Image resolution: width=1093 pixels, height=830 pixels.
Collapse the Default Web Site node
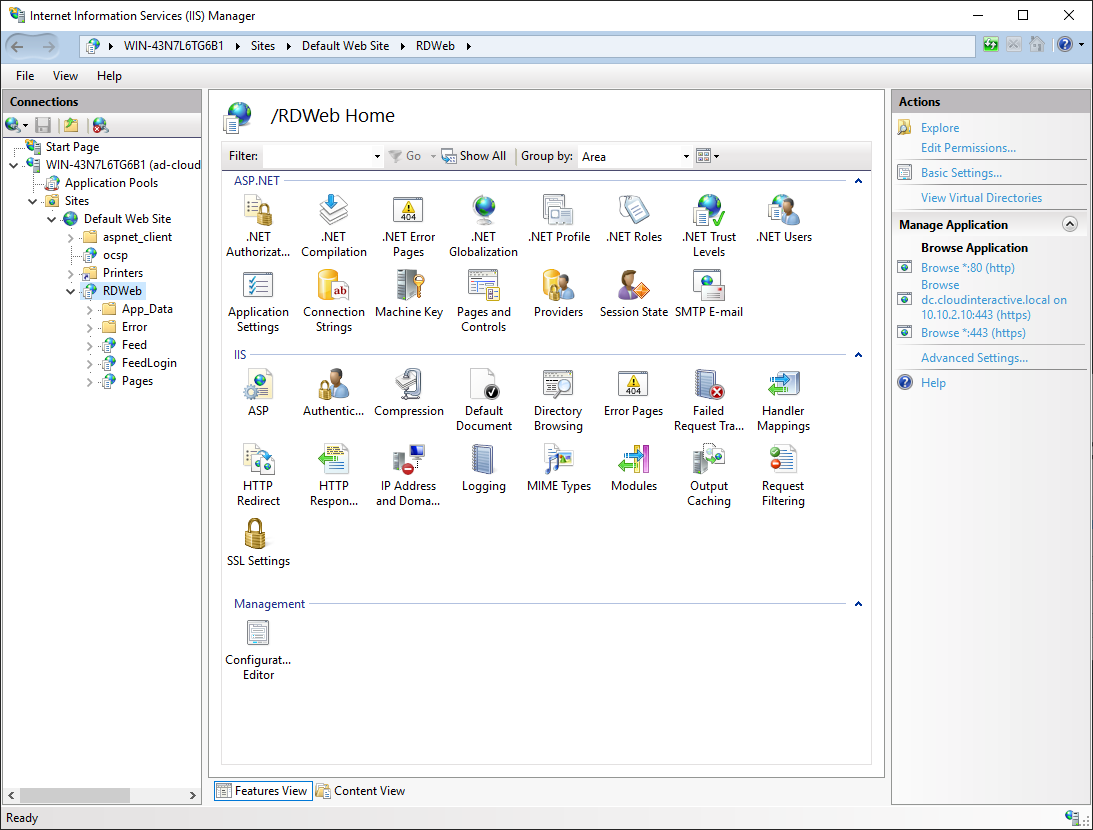52,220
